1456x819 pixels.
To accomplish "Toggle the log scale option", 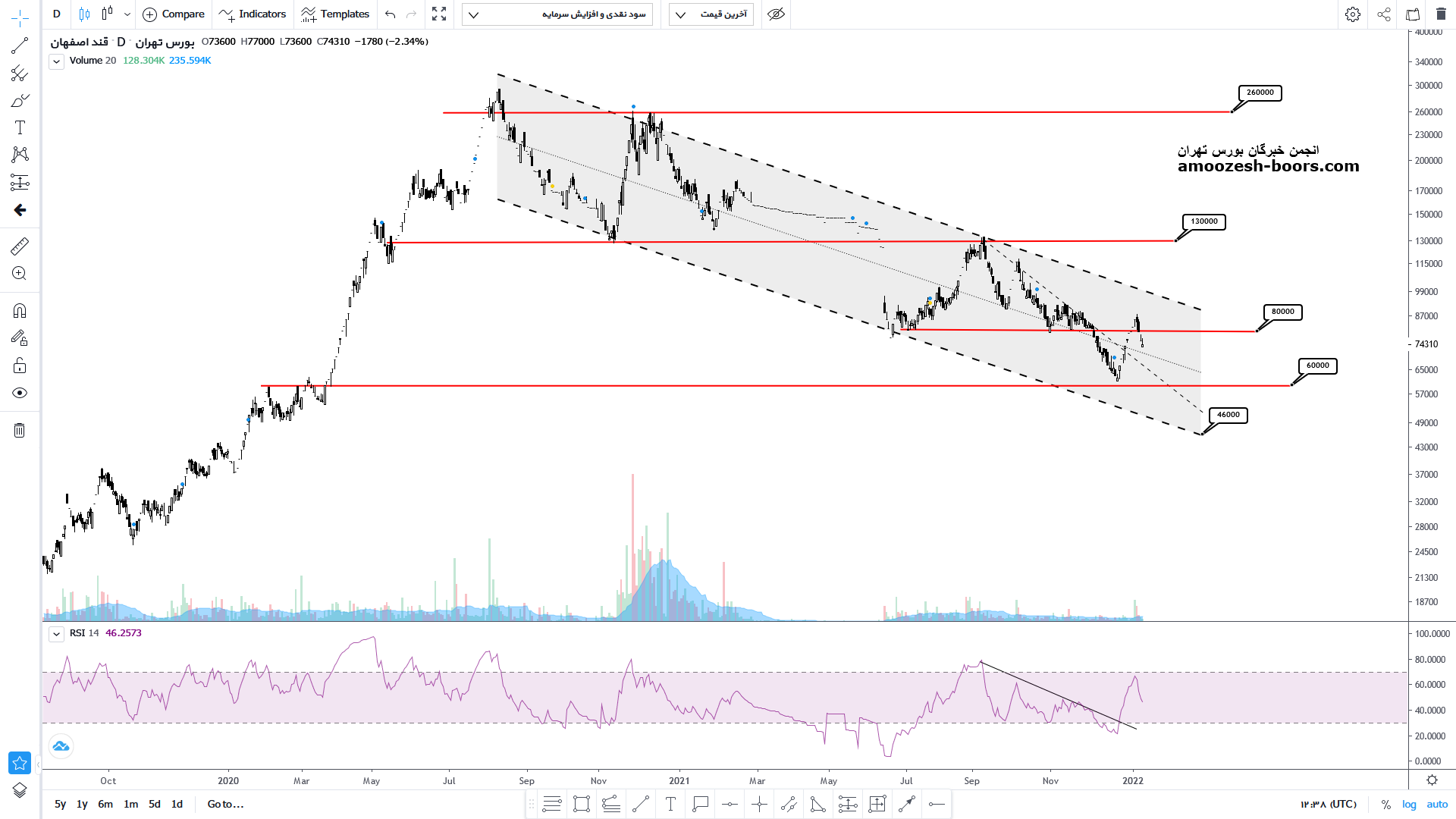I will (1409, 805).
